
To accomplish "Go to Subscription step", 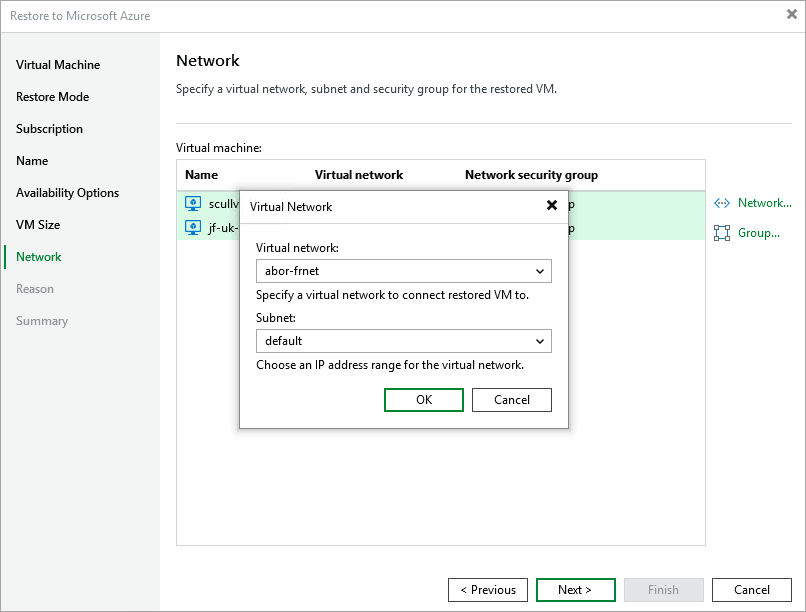I will [x=49, y=128].
